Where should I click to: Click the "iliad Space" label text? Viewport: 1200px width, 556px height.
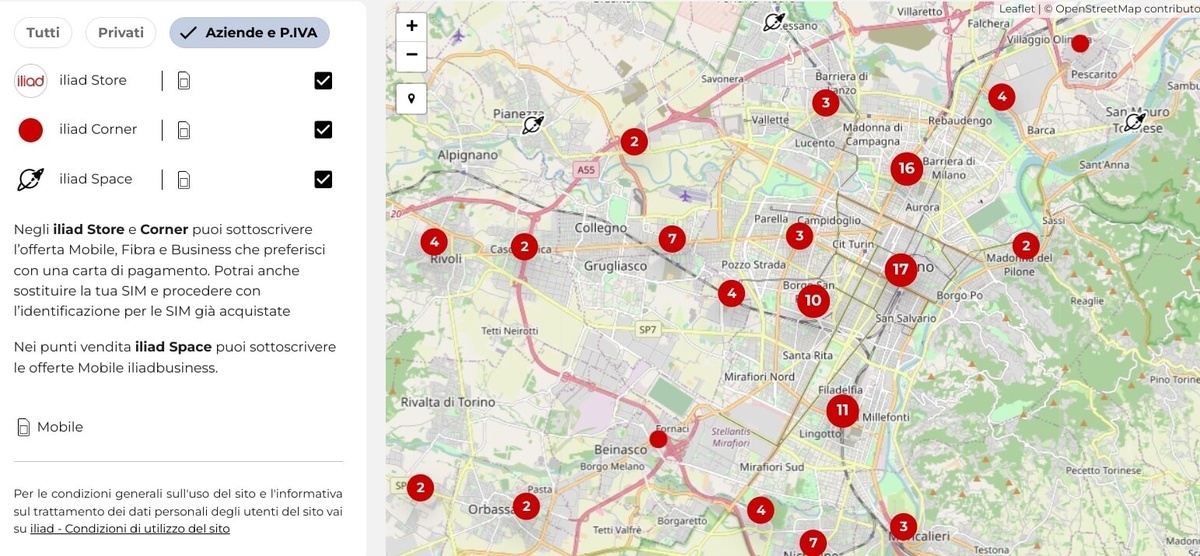[96, 179]
